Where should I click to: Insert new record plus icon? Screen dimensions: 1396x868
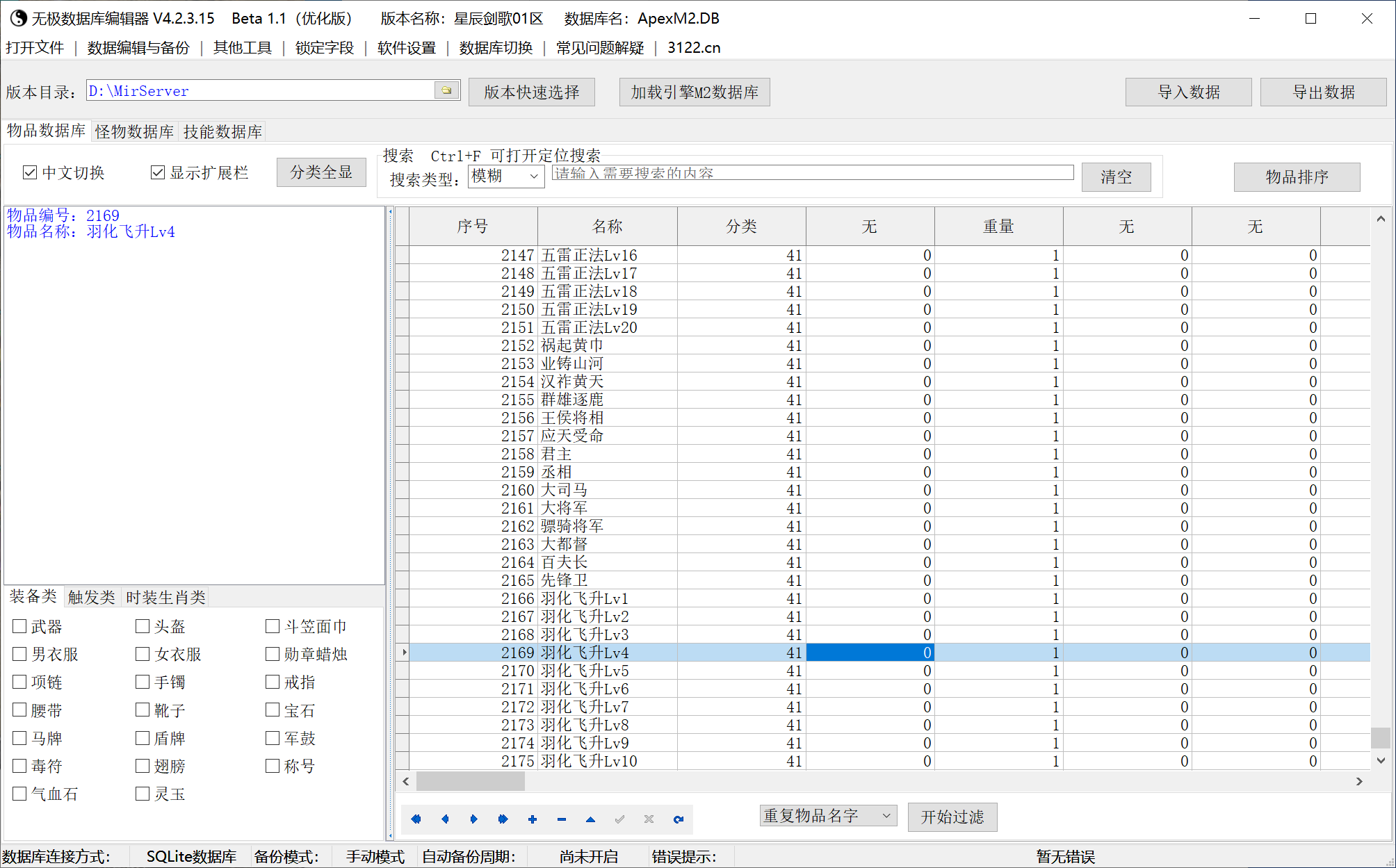click(x=533, y=819)
